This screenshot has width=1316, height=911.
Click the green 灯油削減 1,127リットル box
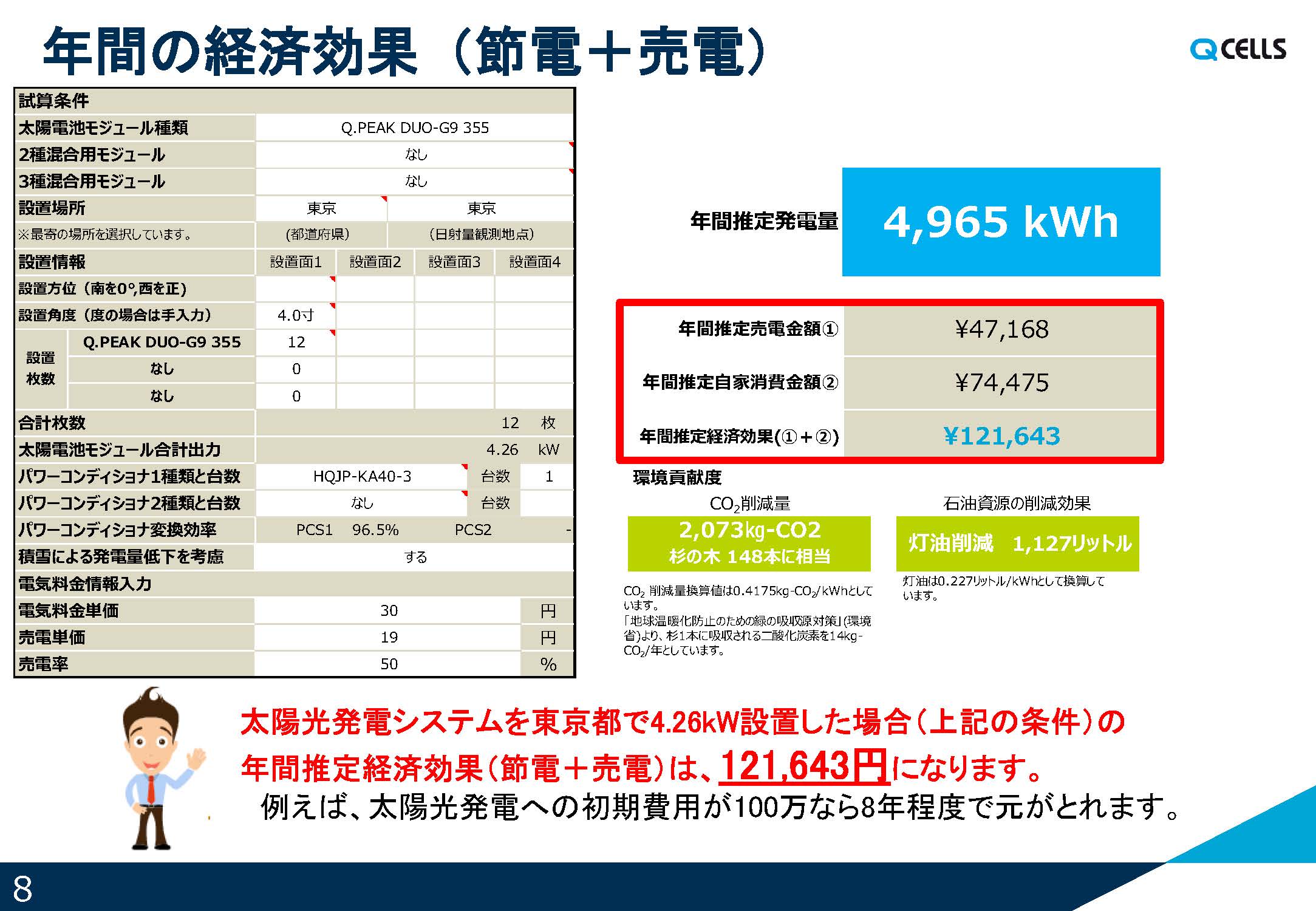1018,544
